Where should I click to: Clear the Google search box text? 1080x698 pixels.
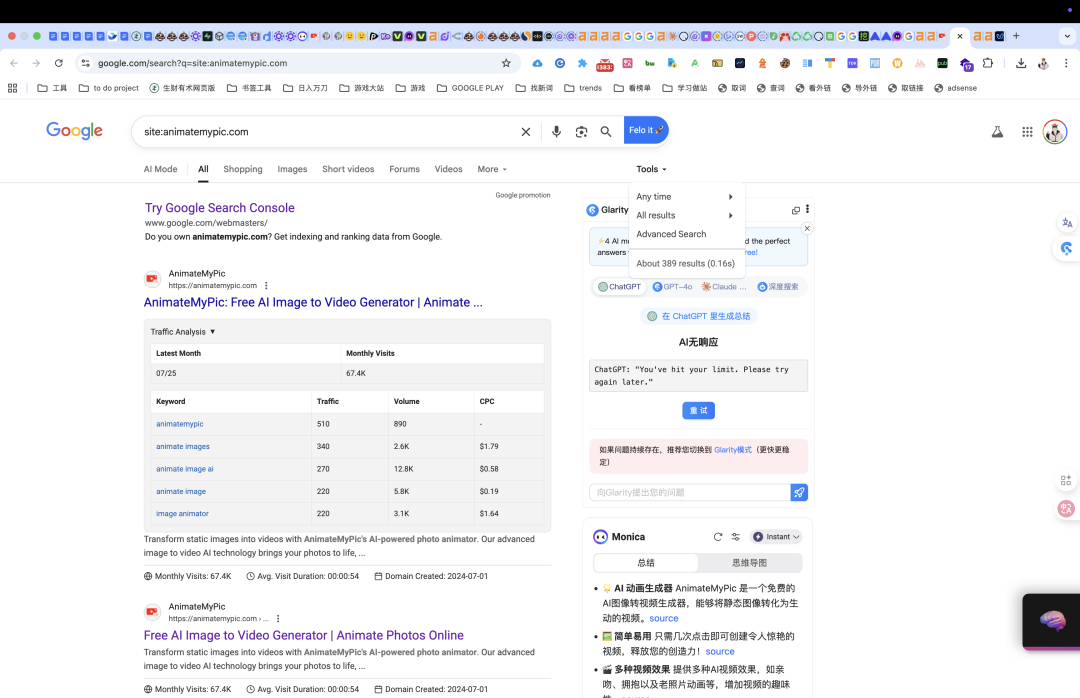(x=526, y=132)
